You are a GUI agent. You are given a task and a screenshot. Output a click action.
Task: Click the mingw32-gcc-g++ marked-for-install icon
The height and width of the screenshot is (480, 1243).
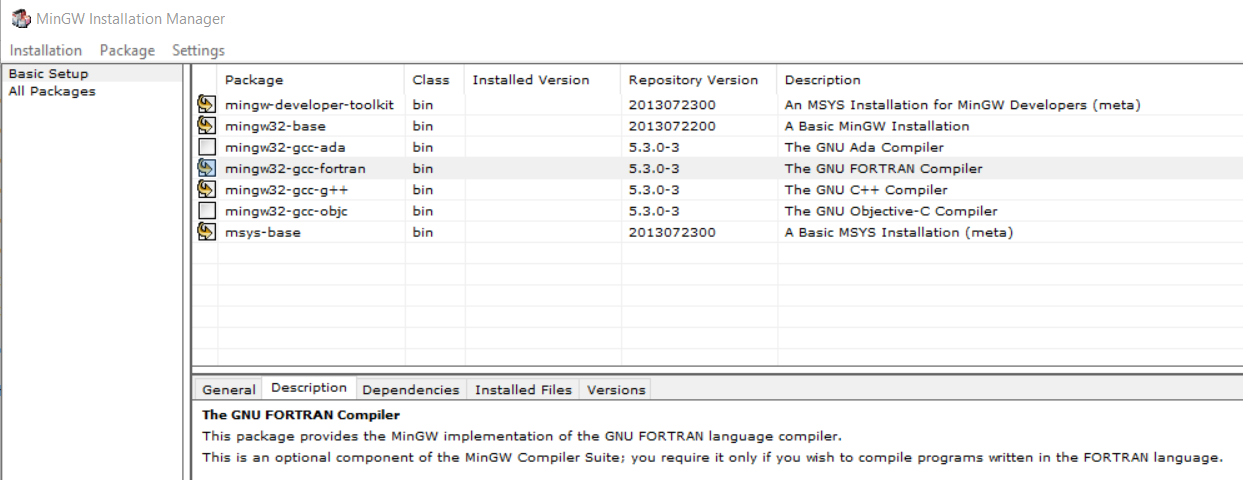tap(207, 189)
